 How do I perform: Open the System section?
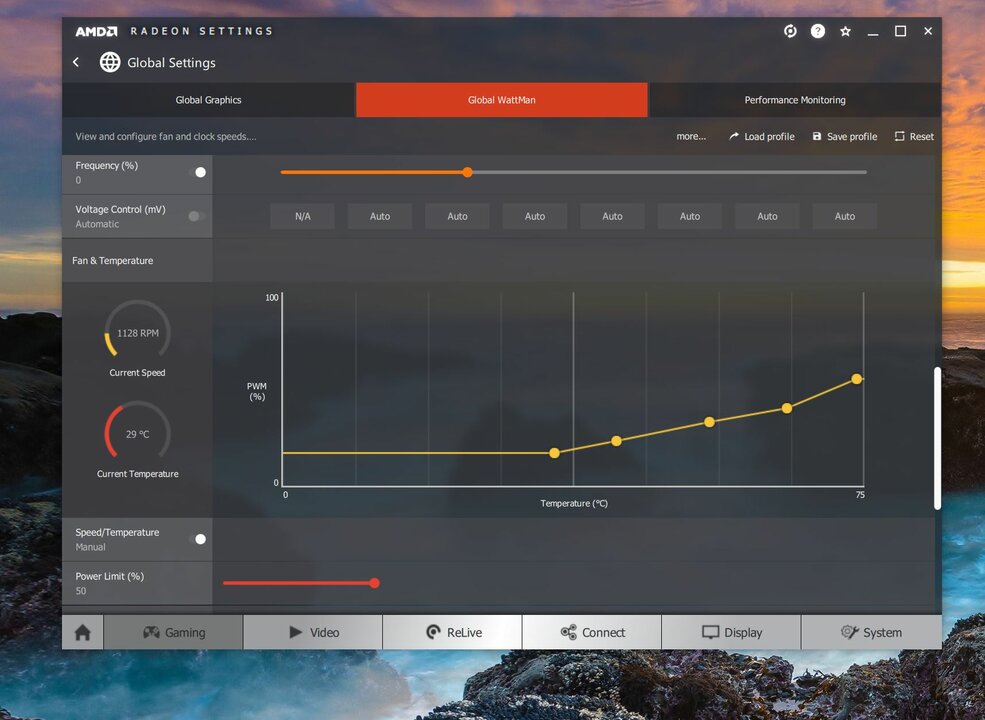click(x=871, y=632)
